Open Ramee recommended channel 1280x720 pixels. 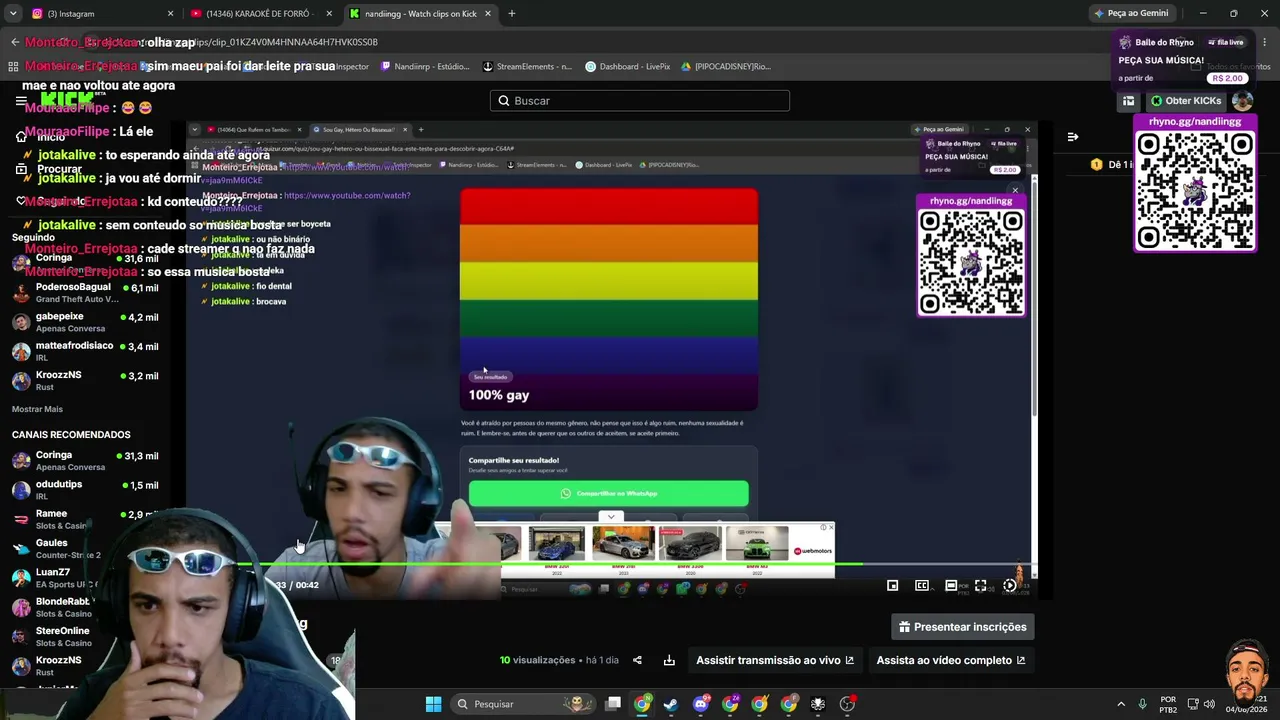click(x=85, y=519)
